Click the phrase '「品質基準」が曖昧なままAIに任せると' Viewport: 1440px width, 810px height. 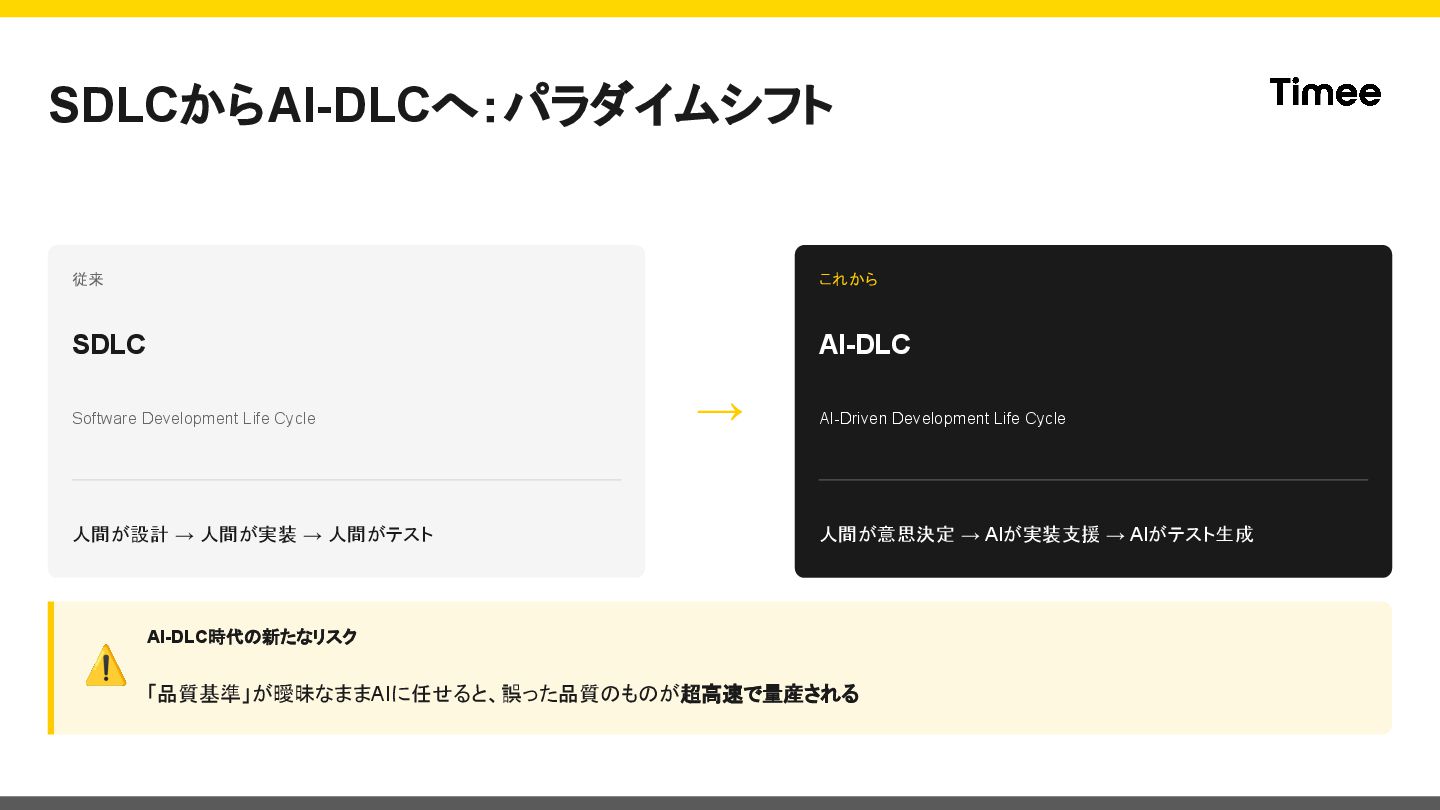click(x=316, y=693)
